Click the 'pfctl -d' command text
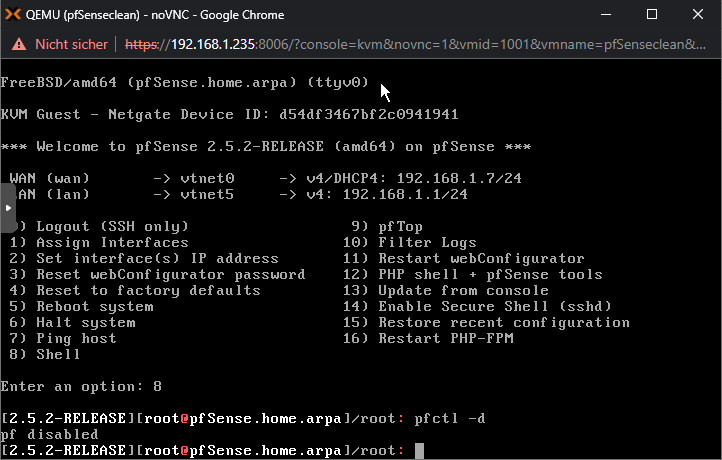The height and width of the screenshot is (460, 722). point(450,419)
